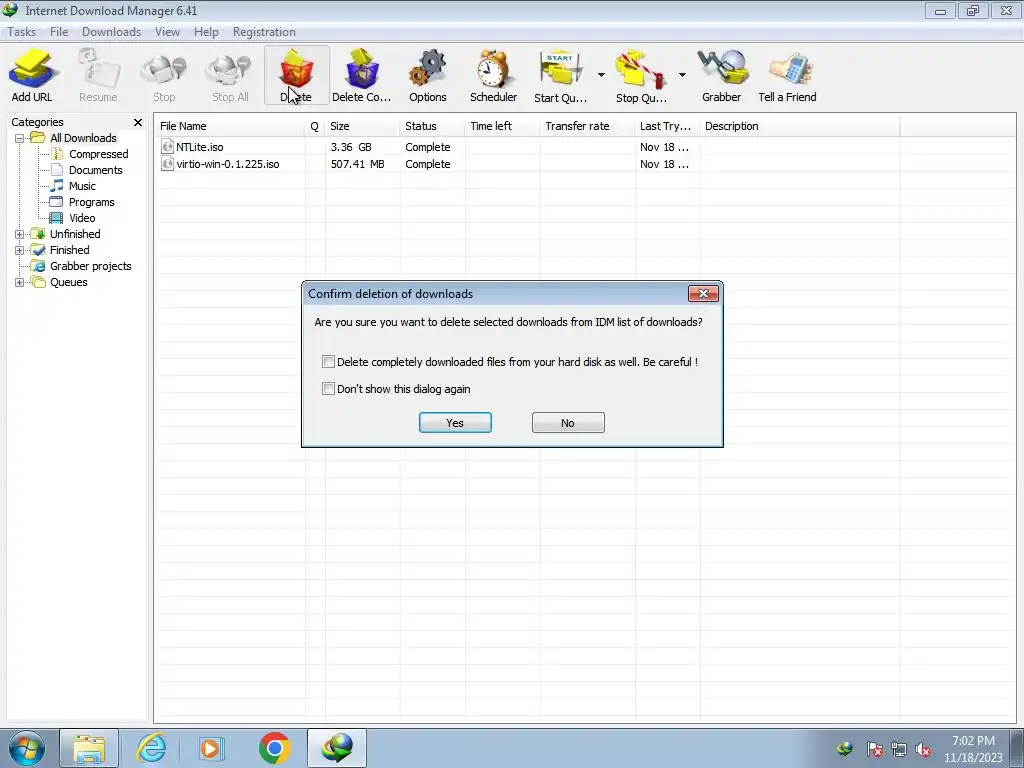Click the Delete Completed toolbar icon
The height and width of the screenshot is (768, 1024).
point(361,75)
